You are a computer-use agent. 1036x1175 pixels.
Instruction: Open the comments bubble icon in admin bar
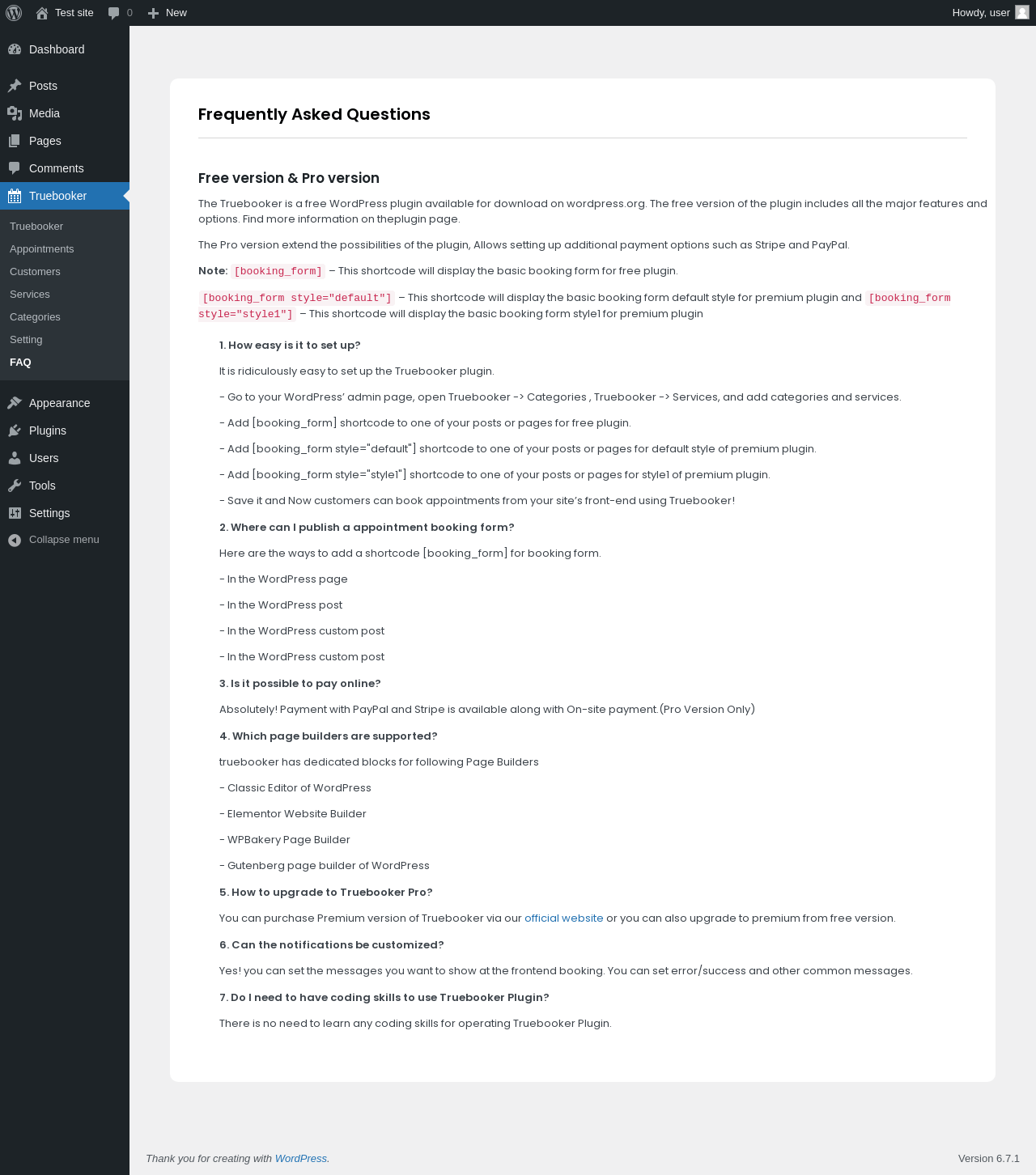point(114,13)
